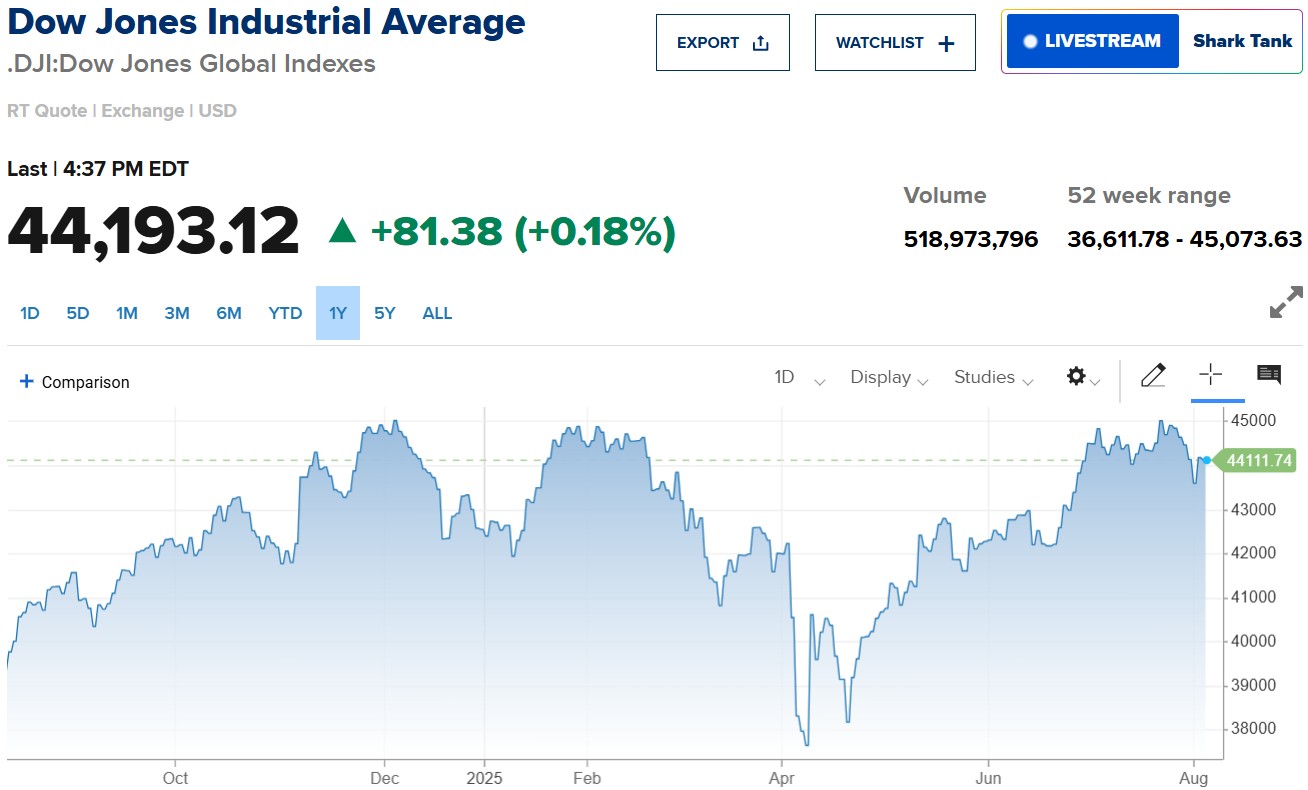Viewport: 1308px width, 790px height.
Task: Open the chart comments speech-bubble icon
Action: (1269, 375)
